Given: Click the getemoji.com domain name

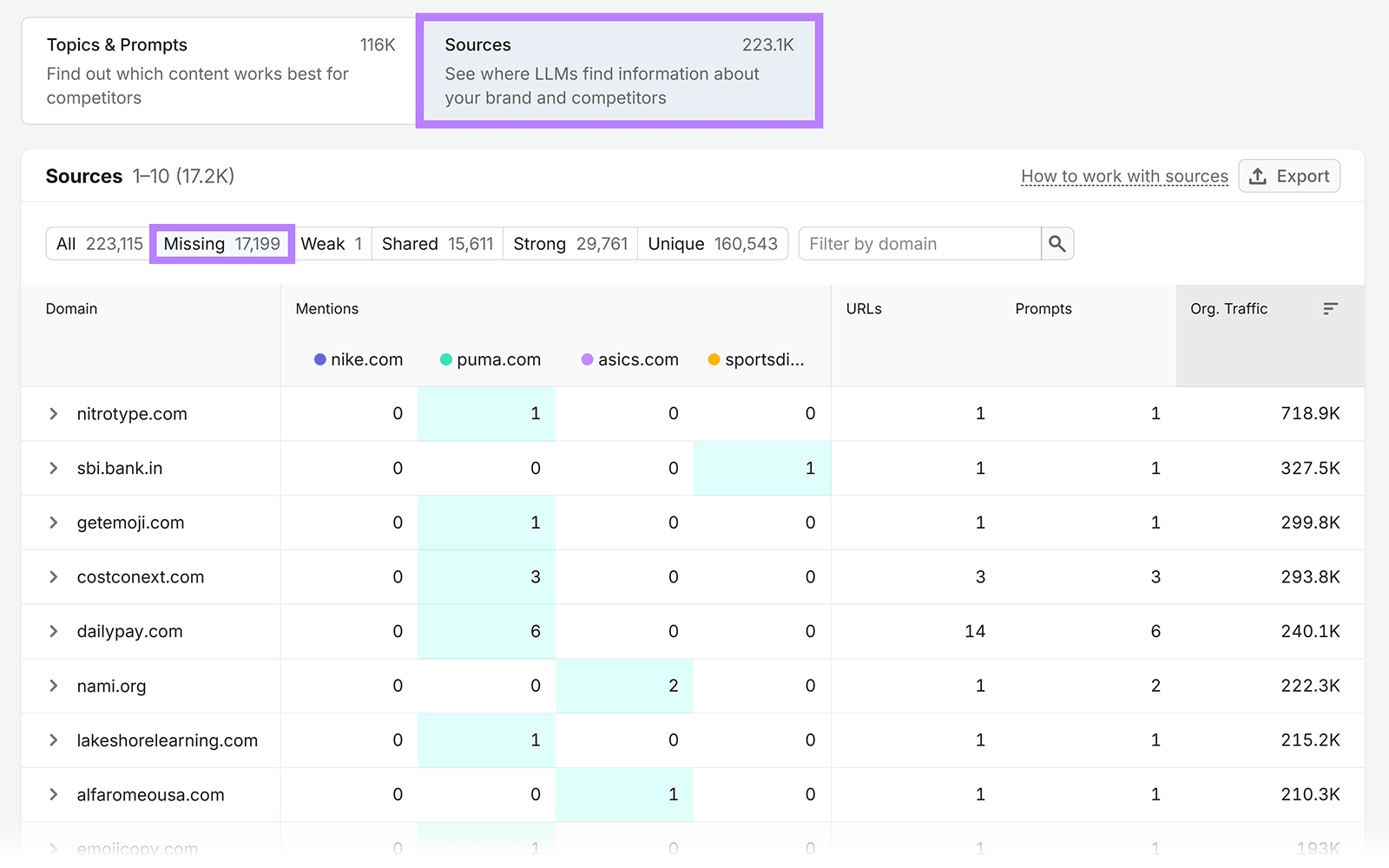Looking at the screenshot, I should [x=131, y=523].
